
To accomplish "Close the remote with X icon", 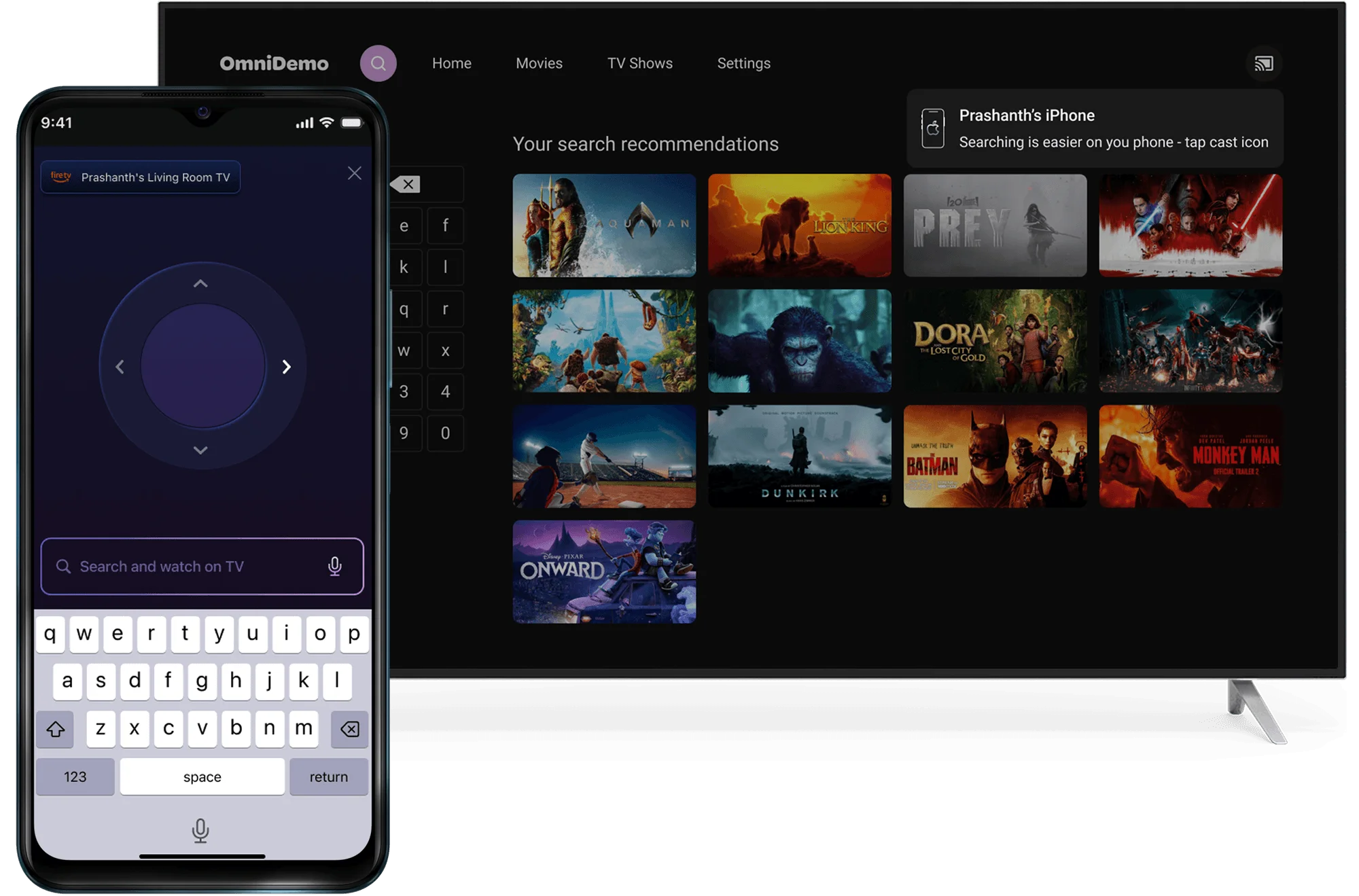I will pyautogui.click(x=354, y=173).
